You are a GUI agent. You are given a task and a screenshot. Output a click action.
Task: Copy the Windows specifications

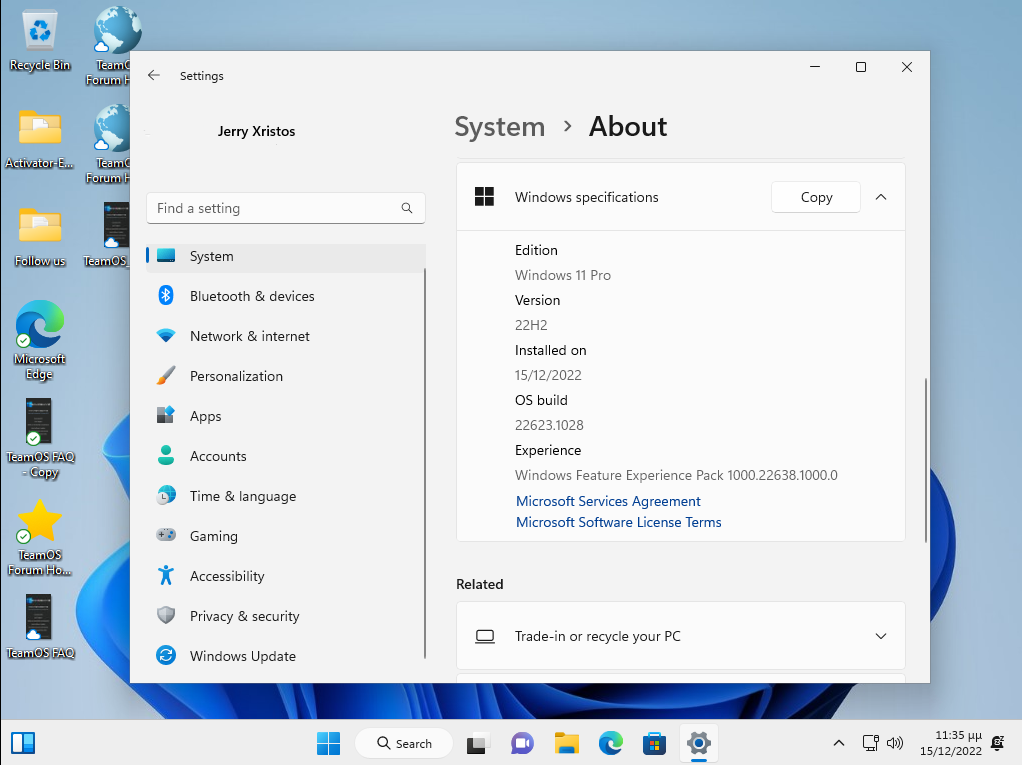pyautogui.click(x=816, y=197)
